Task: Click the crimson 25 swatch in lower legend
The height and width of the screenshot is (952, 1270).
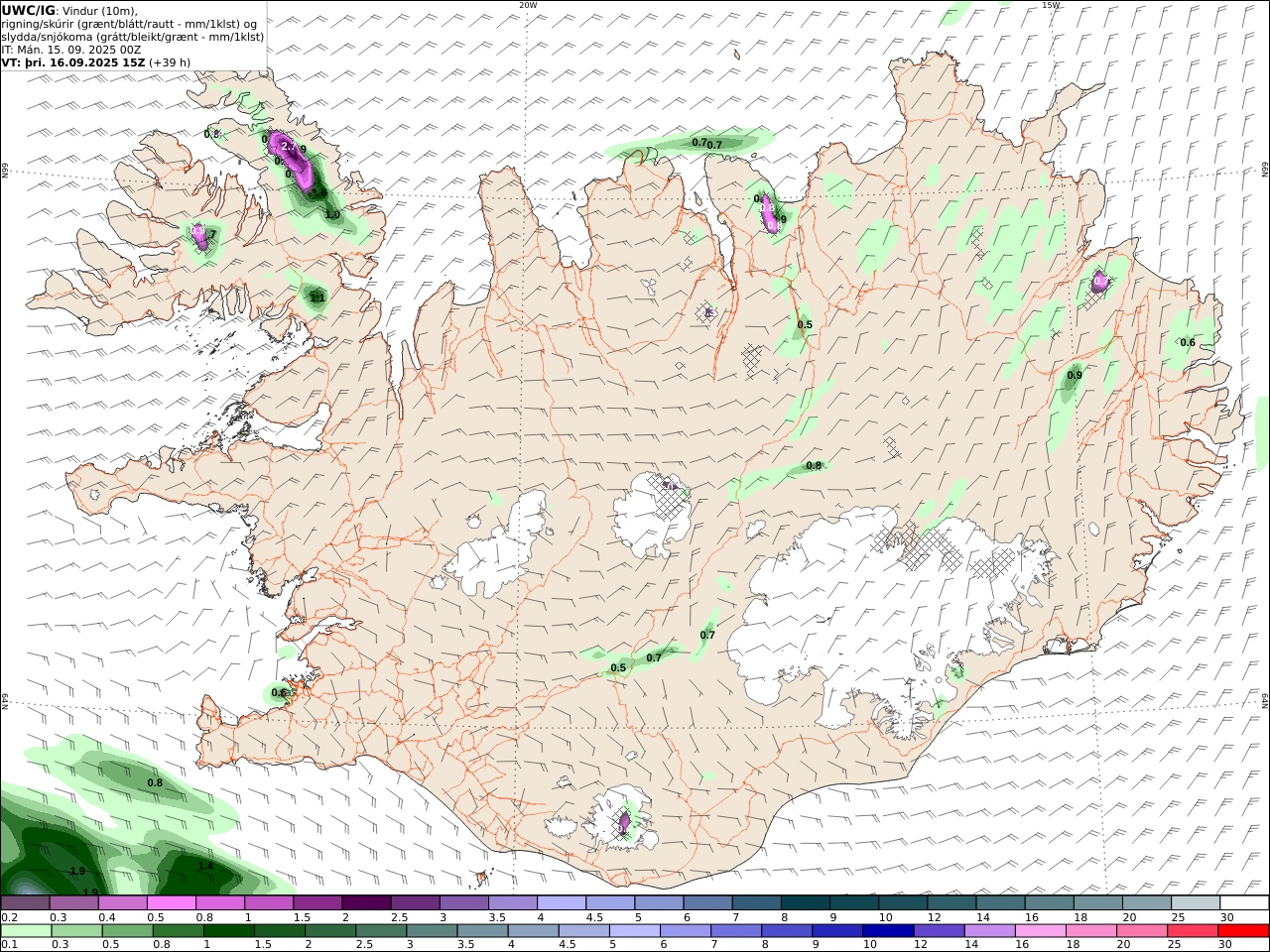Action: click(1194, 931)
